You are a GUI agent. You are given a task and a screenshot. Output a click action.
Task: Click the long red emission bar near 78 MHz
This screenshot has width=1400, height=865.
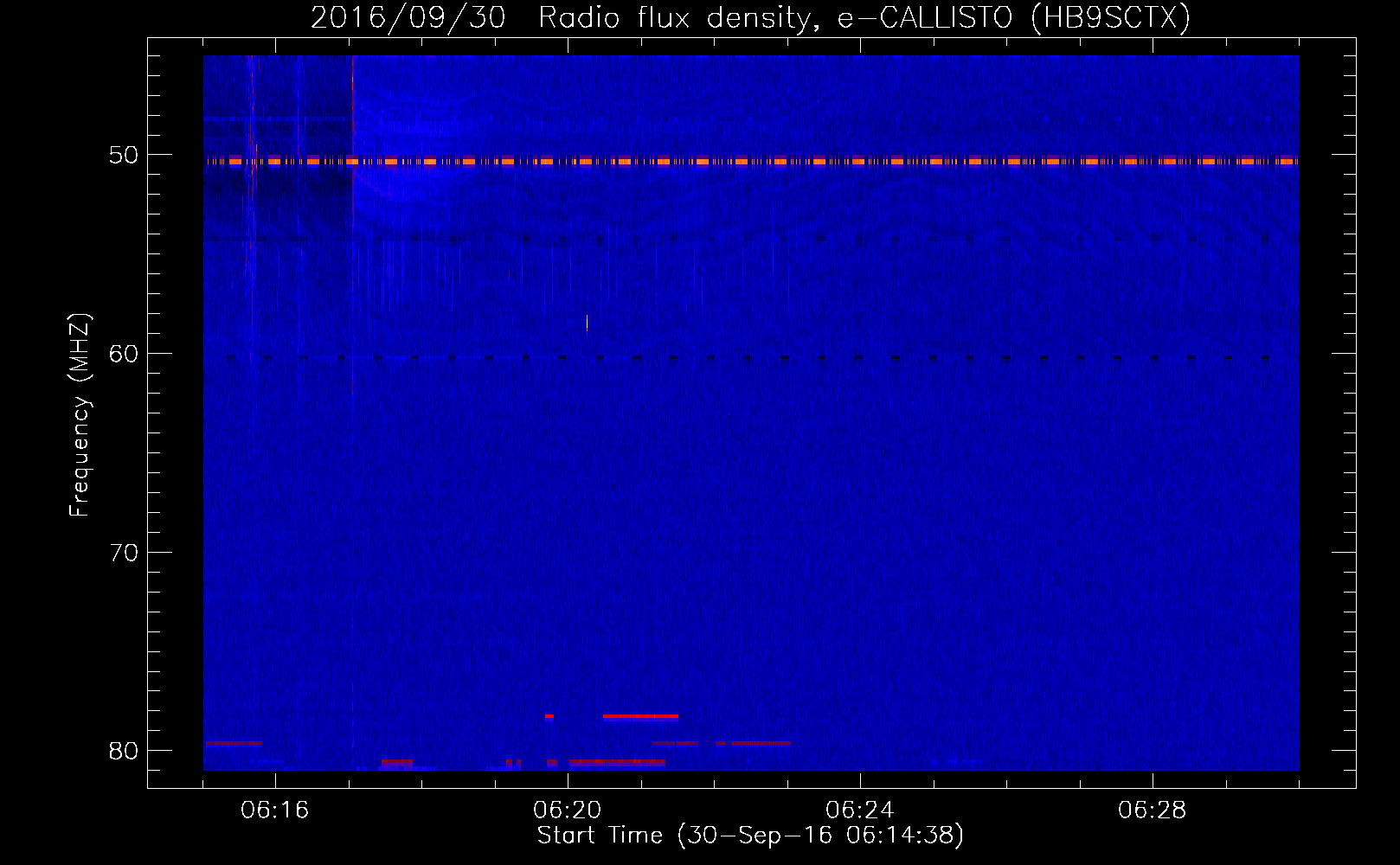pyautogui.click(x=640, y=716)
